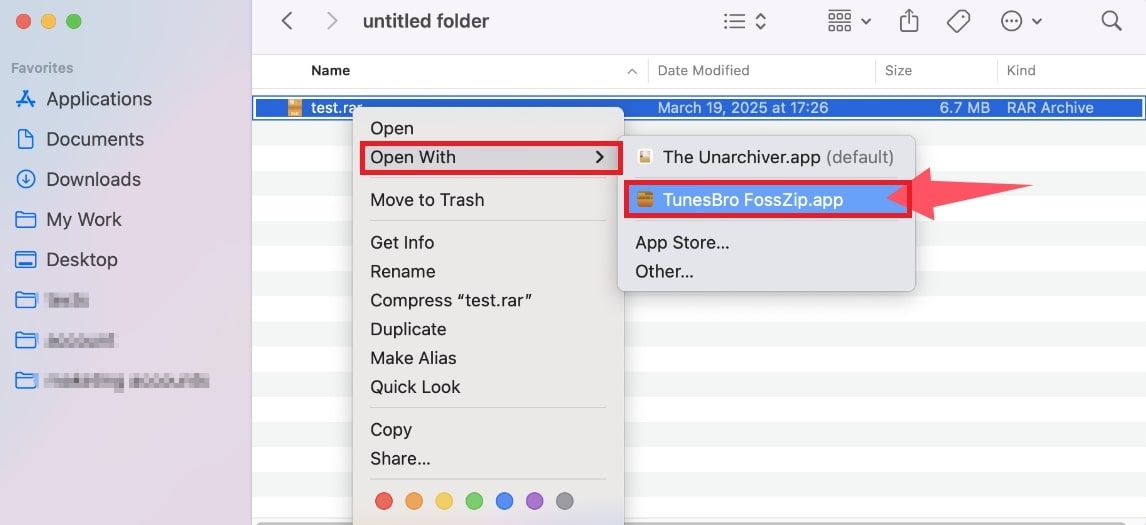Click the Downloads sidebar icon
Screen dimensions: 1146x525
coord(26,179)
